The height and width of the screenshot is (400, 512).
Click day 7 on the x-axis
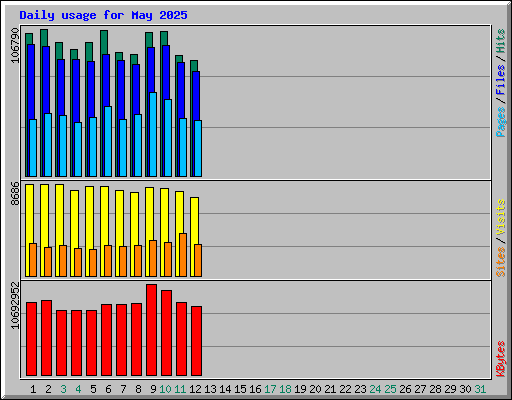123,389
